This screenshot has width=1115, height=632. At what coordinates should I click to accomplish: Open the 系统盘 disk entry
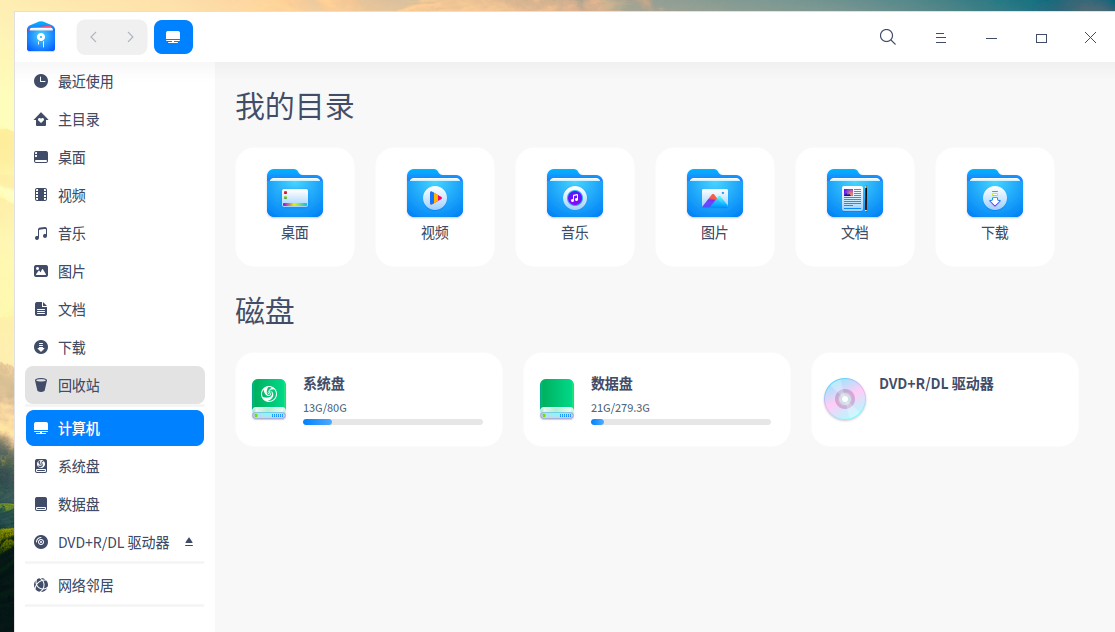pyautogui.click(x=369, y=398)
